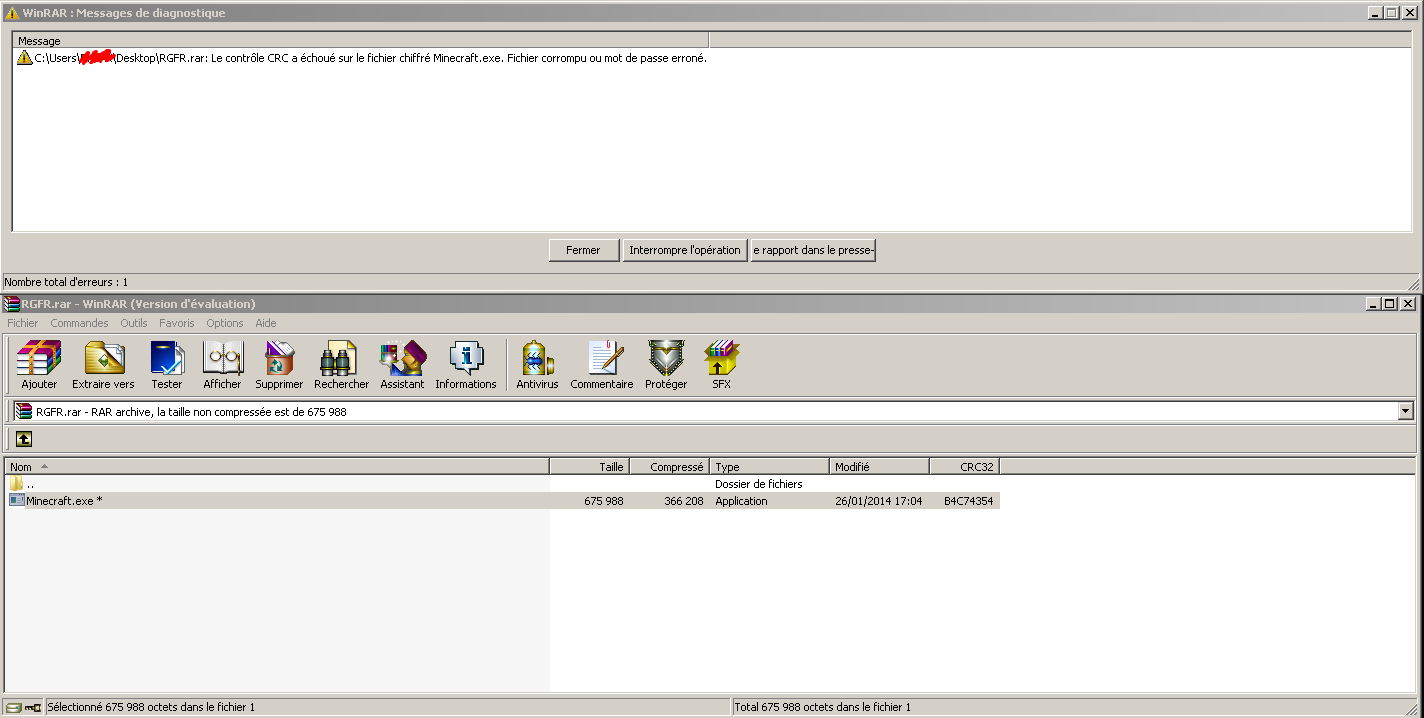The height and width of the screenshot is (718, 1424).
Task: Sort by the Type column header
Action: pyautogui.click(x=769, y=467)
